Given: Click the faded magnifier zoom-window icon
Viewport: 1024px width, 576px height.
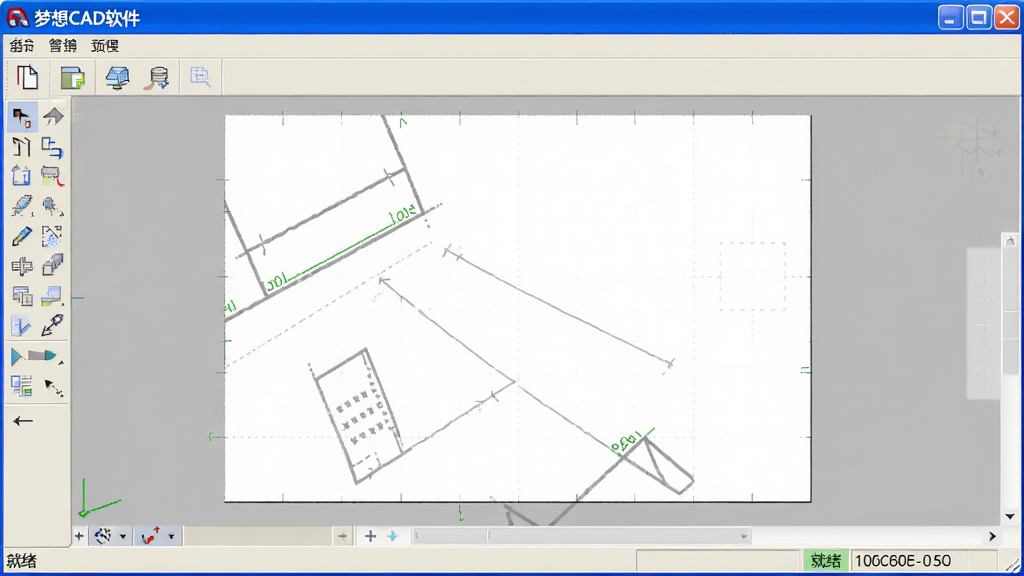Looking at the screenshot, I should pos(200,77).
